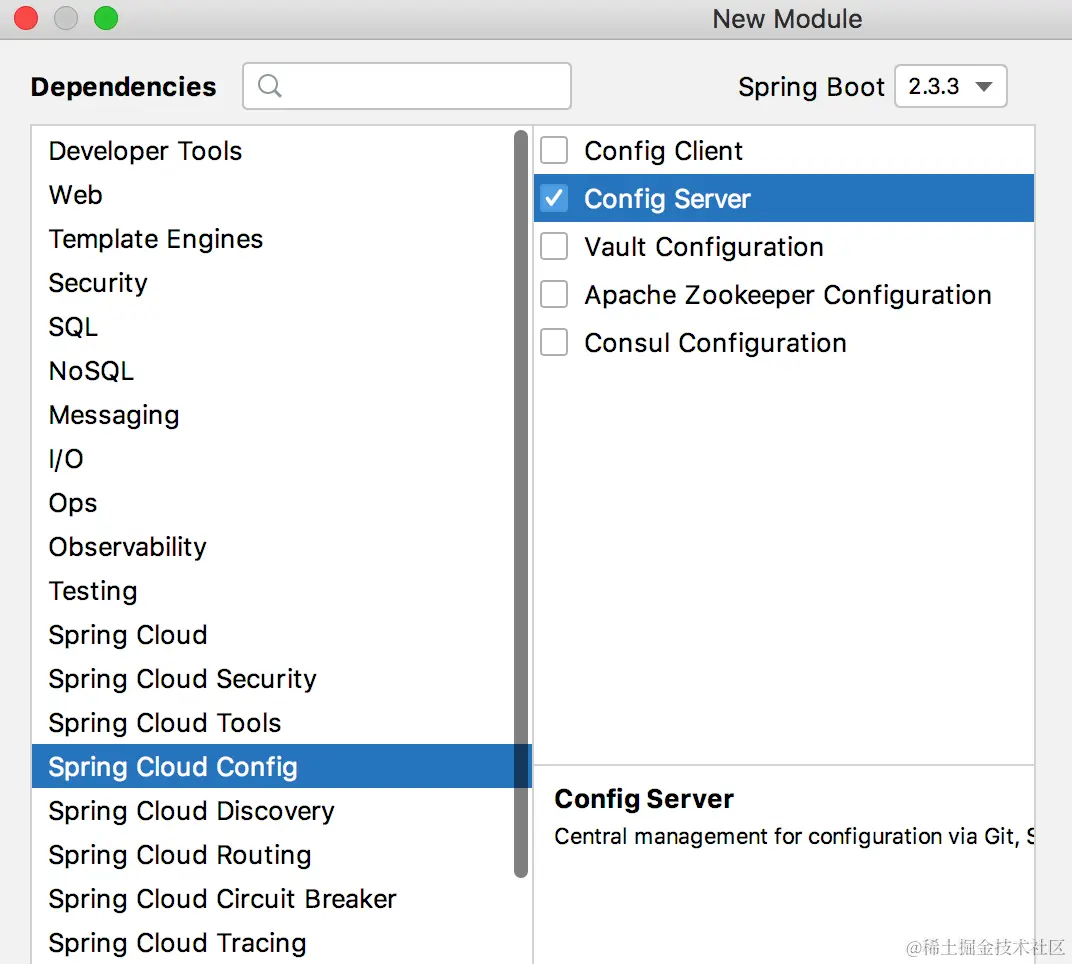The image size is (1072, 964).
Task: Click the Apache Zookeeper Configuration label
Action: click(x=788, y=295)
